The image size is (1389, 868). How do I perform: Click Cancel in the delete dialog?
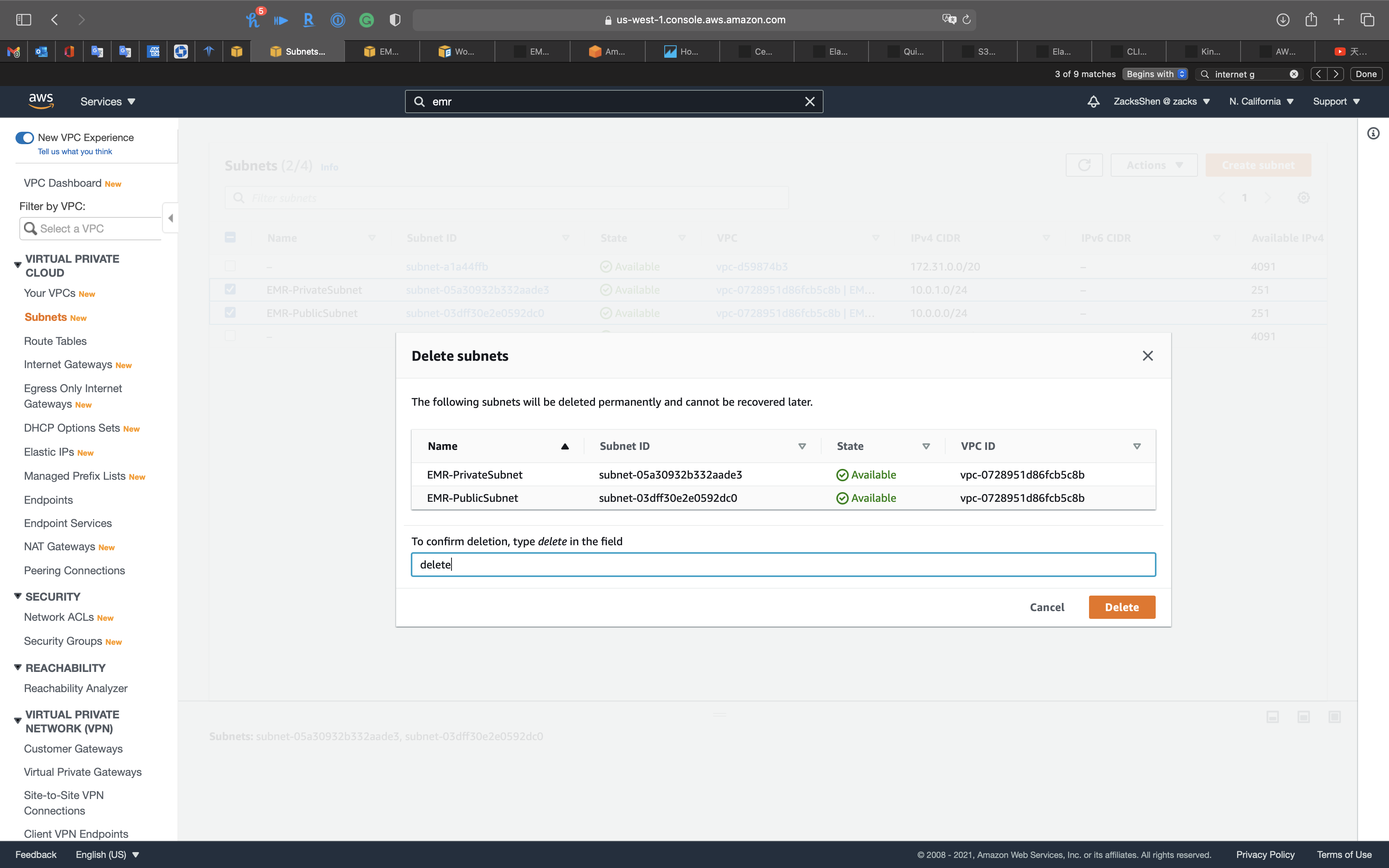[x=1047, y=607]
